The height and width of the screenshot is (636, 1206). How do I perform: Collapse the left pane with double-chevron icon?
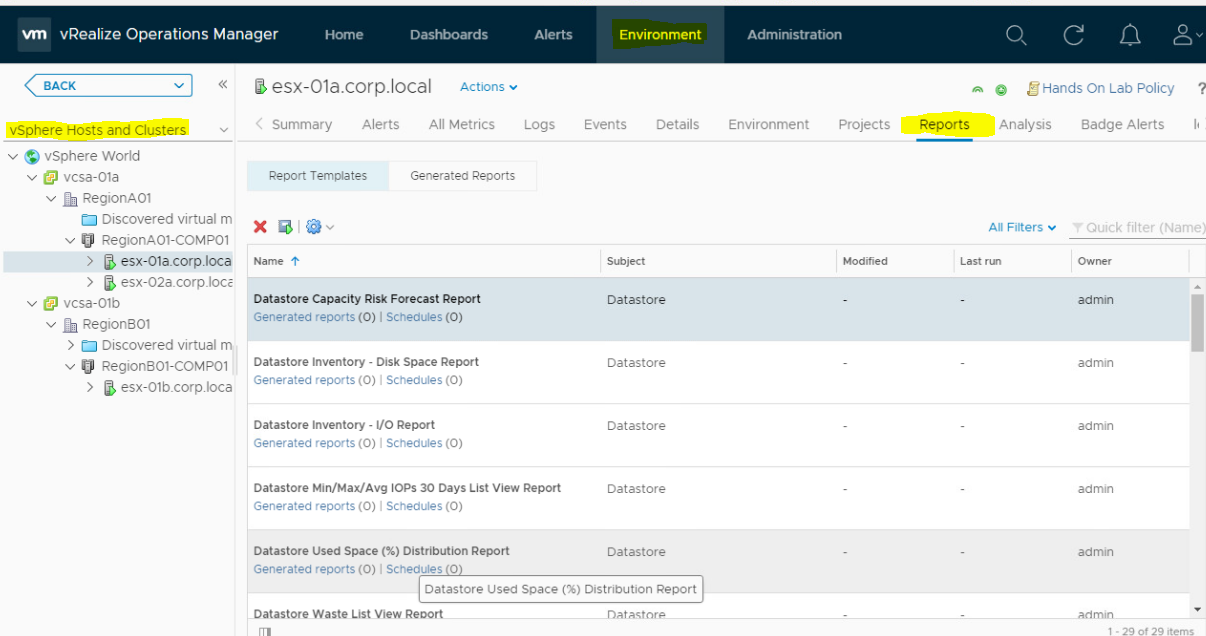(x=222, y=85)
